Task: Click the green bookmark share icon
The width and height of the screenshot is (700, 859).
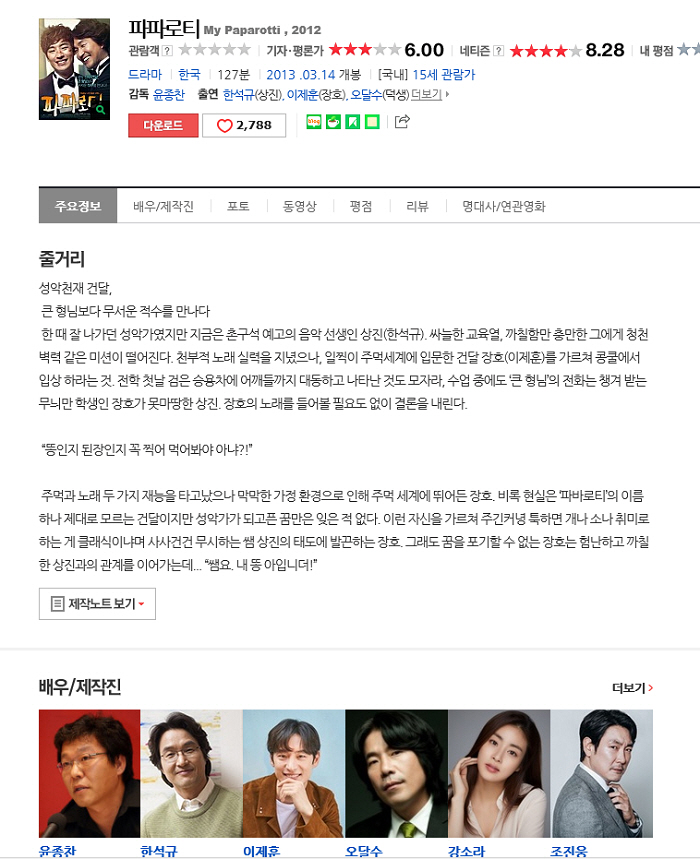Action: (x=353, y=122)
